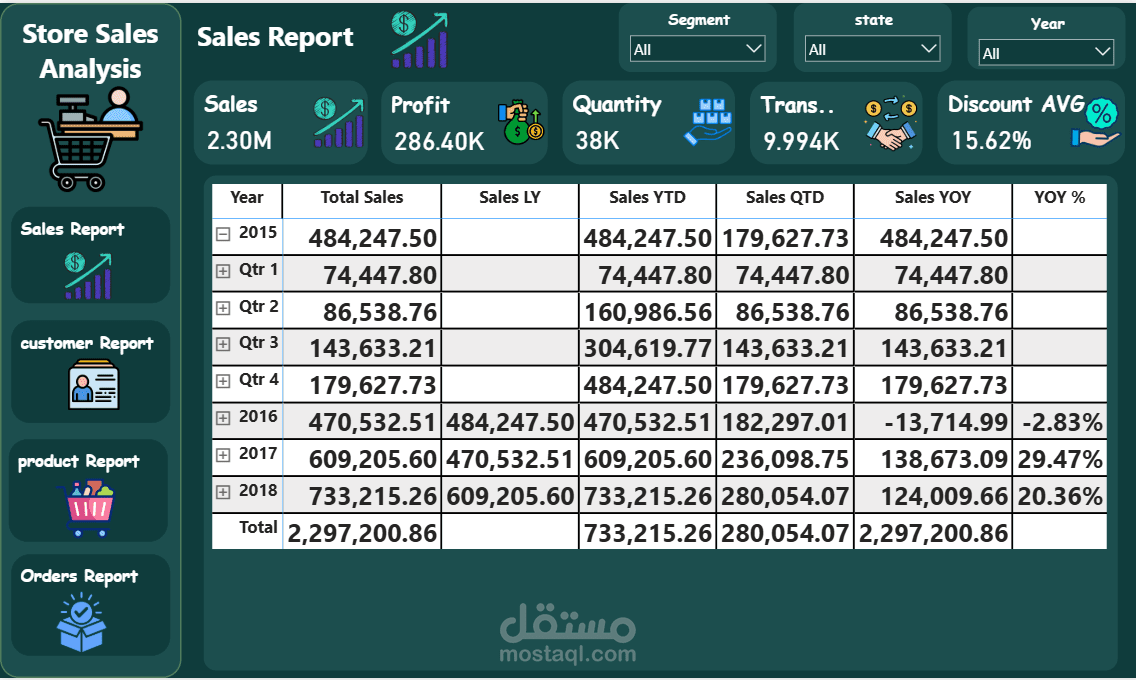Open the Orders Report page label
Screen dimensions: 1136x680
[x=79, y=576]
